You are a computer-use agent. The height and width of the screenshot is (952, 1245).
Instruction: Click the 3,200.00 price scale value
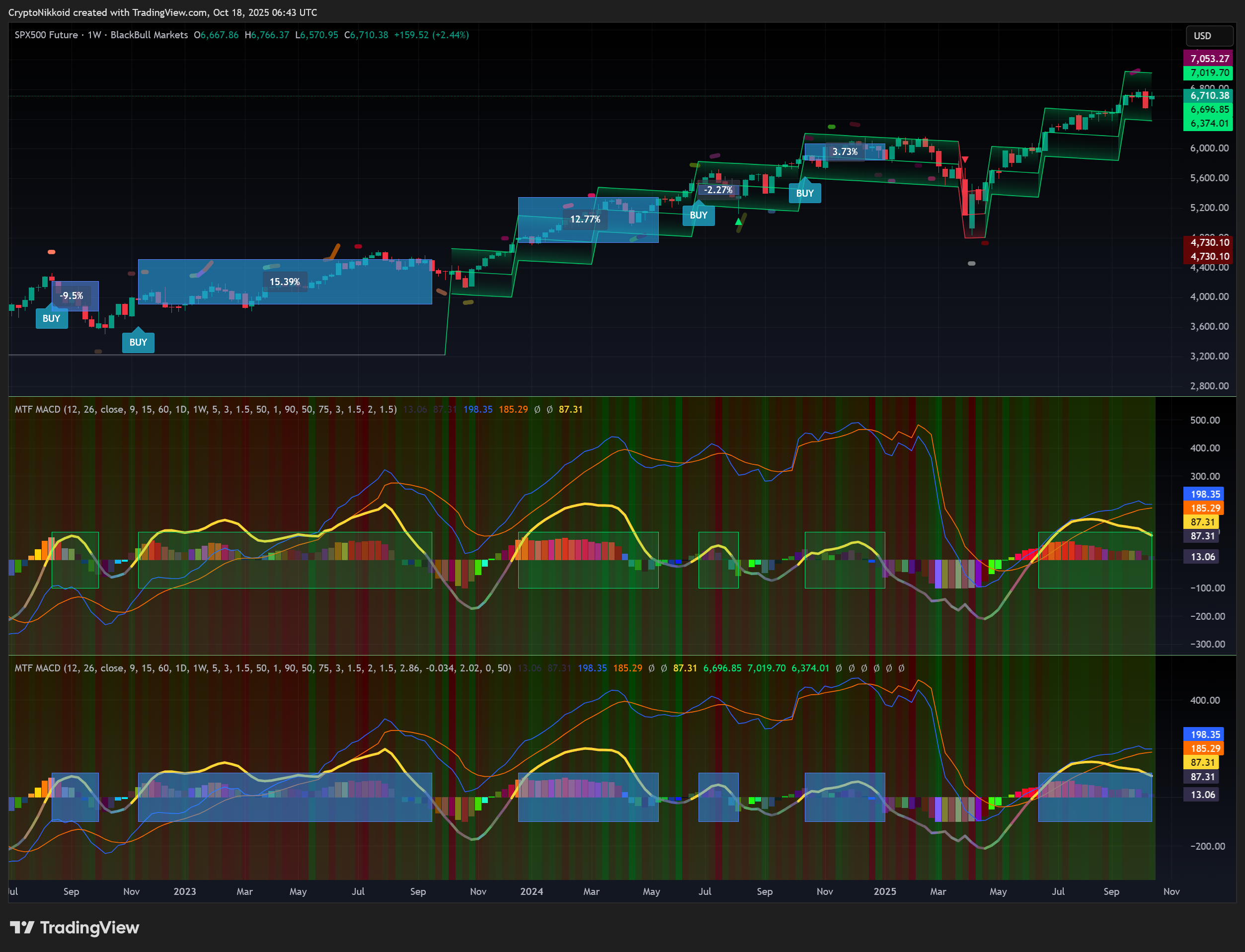pyautogui.click(x=1209, y=357)
